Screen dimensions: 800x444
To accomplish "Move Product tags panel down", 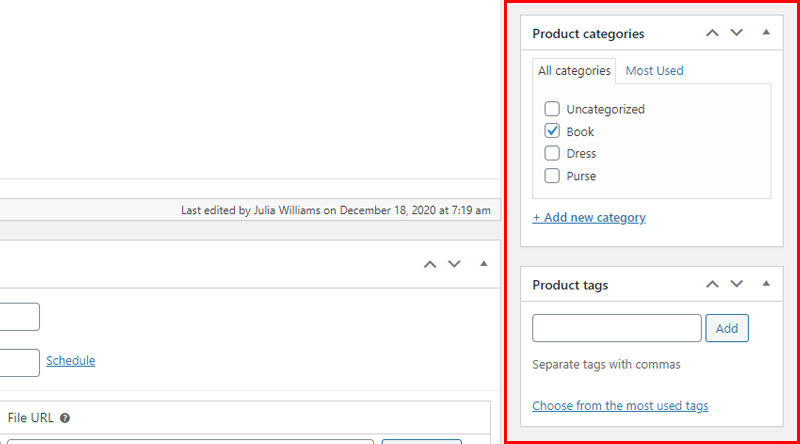I will [737, 284].
